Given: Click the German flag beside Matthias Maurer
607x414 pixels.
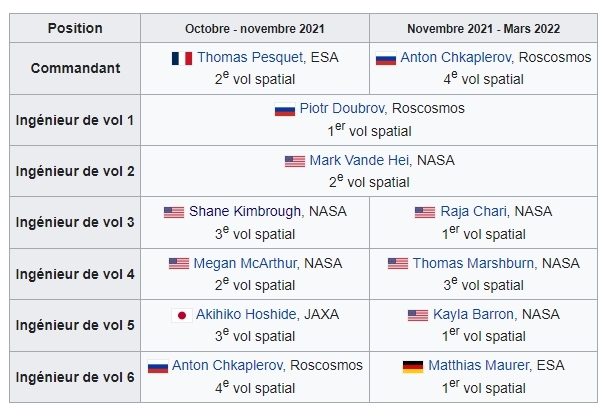Looking at the screenshot, I should point(412,367).
